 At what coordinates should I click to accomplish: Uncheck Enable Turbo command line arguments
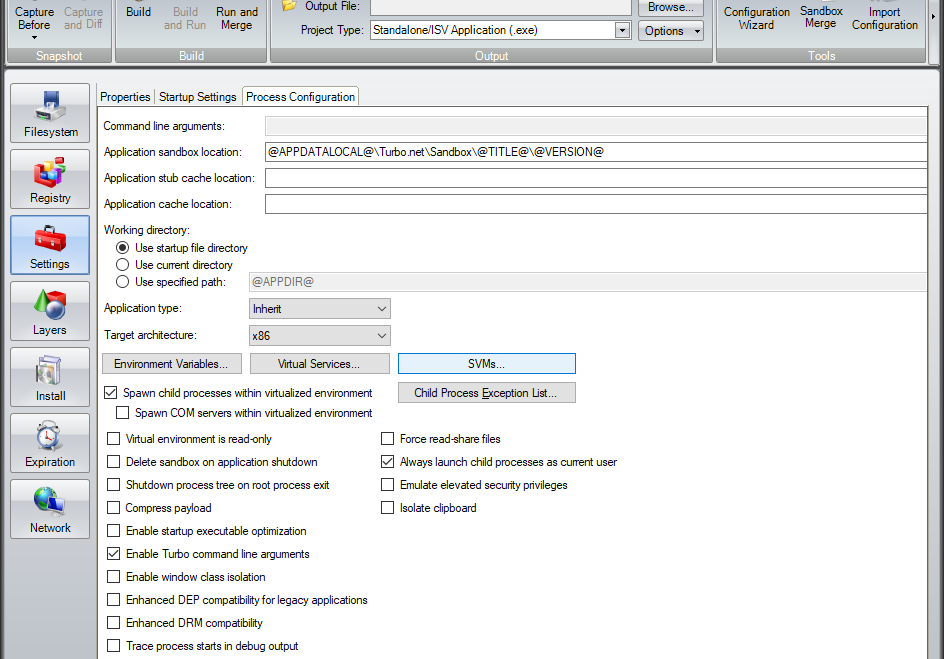[x=113, y=554]
